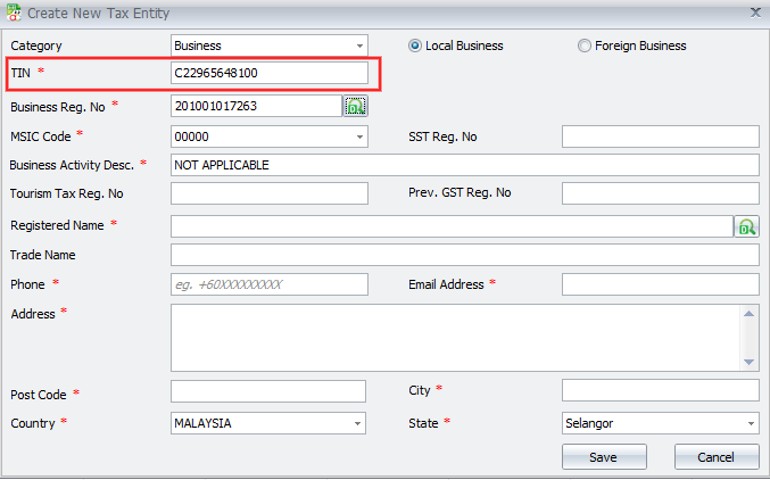This screenshot has width=770, height=480.
Task: Click the Post Code field
Action: point(268,391)
